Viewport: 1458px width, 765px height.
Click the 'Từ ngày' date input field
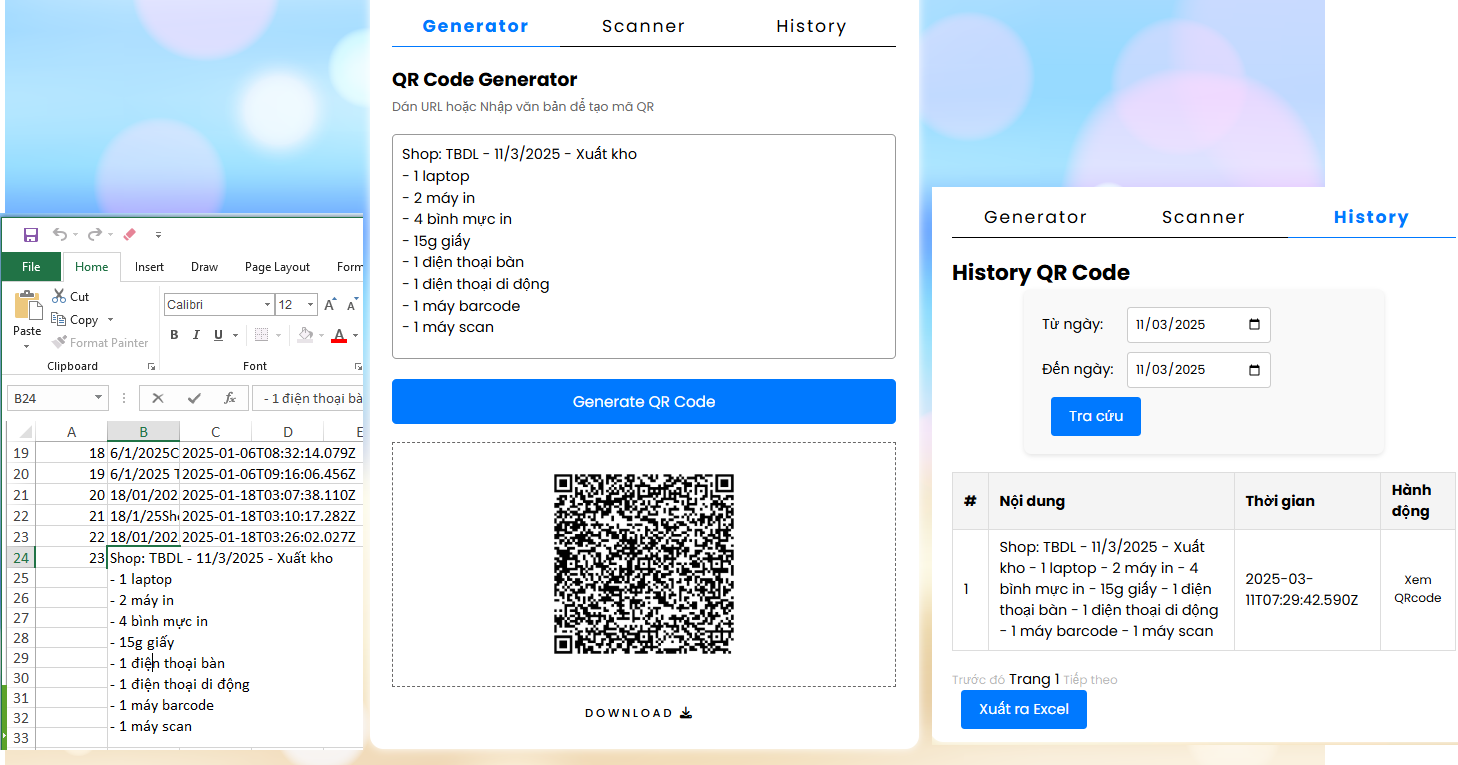click(x=1198, y=324)
